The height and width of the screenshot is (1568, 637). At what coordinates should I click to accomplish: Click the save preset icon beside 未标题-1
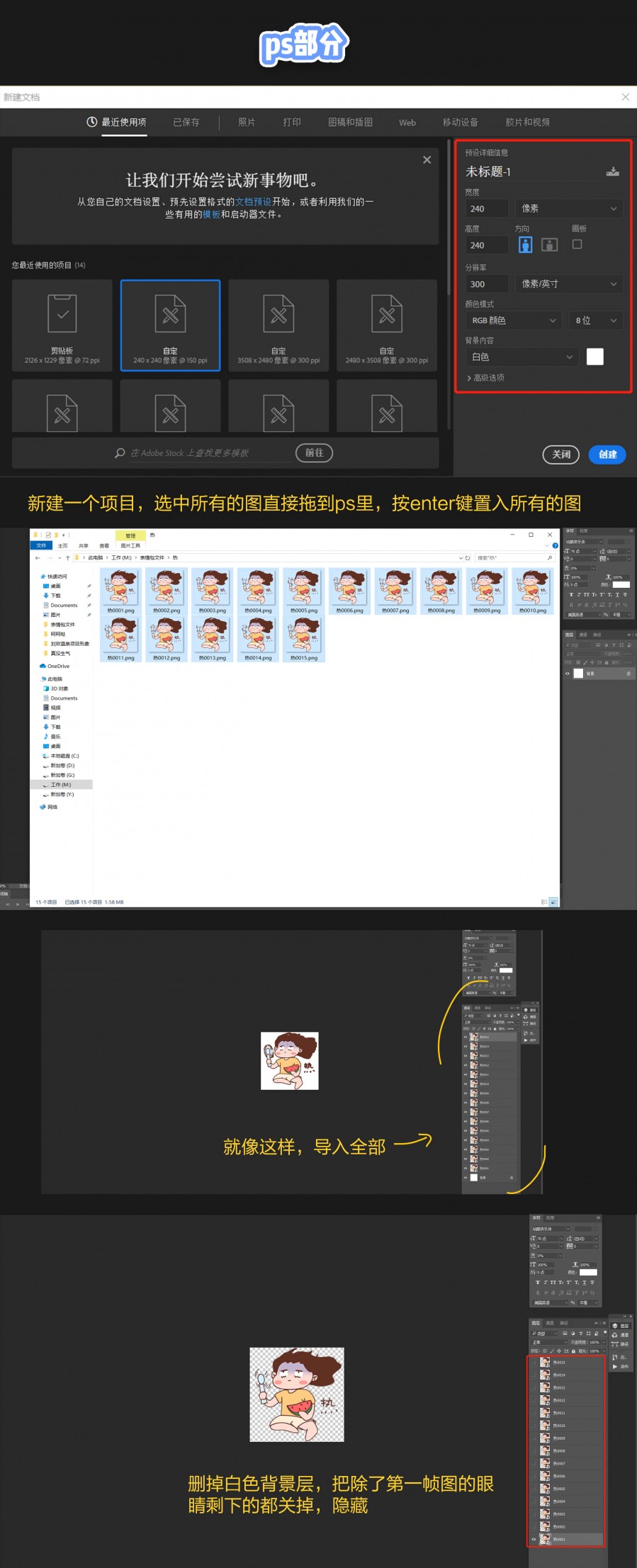pos(613,171)
